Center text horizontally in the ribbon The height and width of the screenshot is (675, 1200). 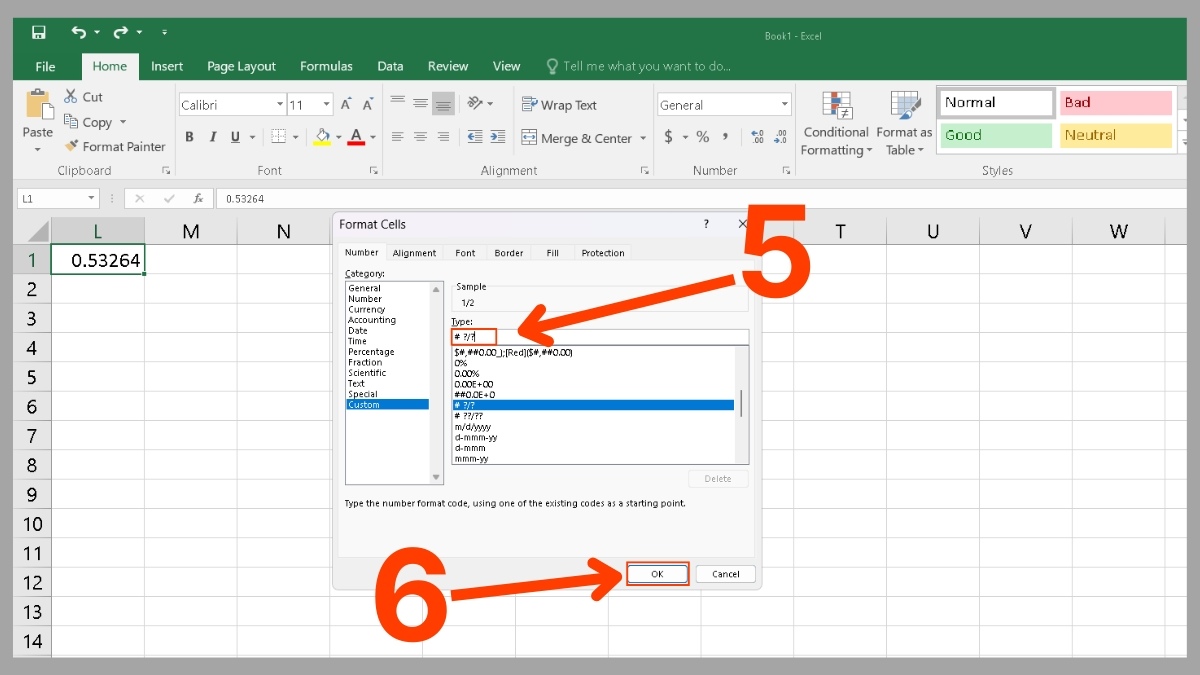tap(420, 137)
